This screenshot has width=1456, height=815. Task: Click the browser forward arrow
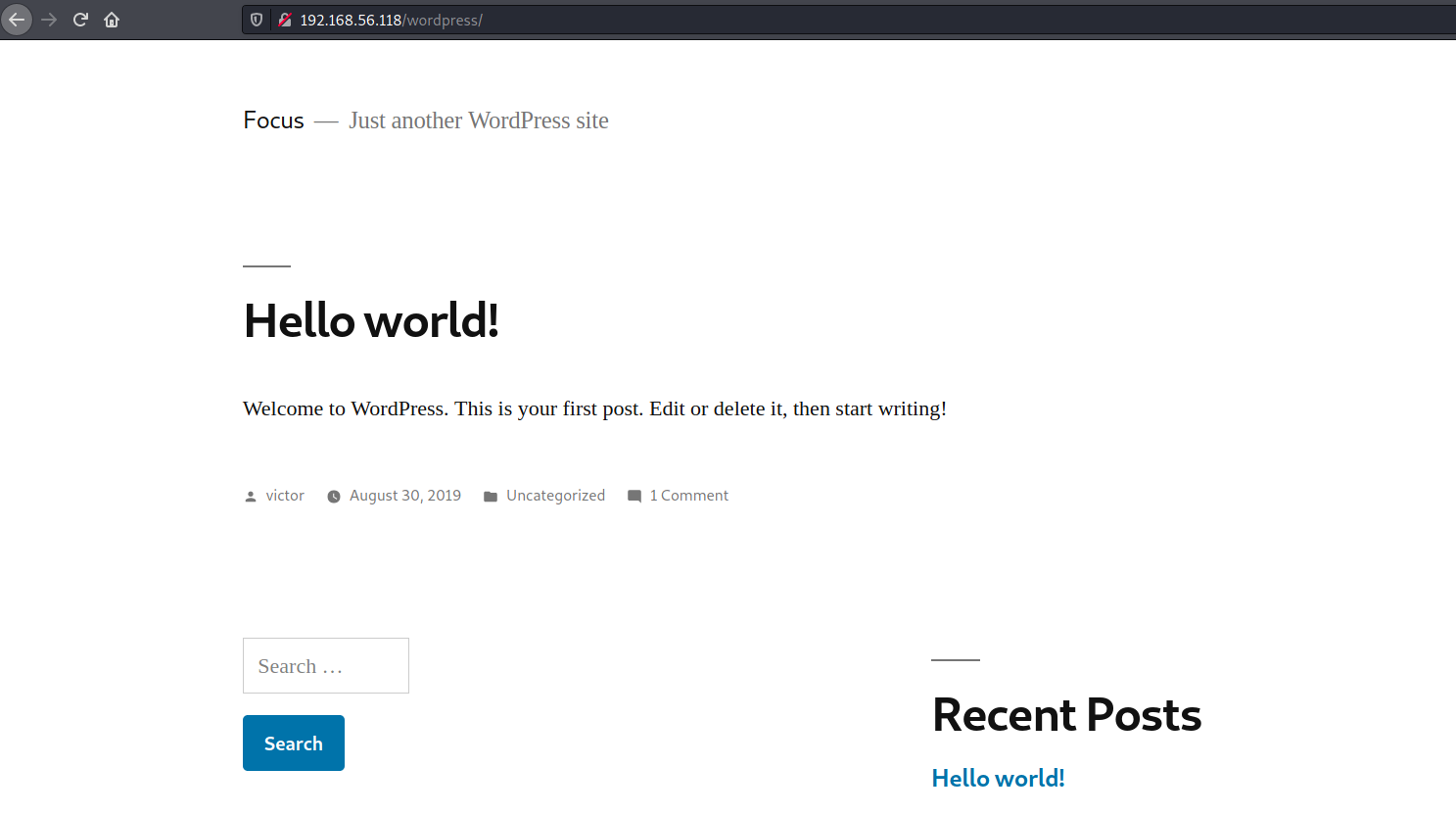(49, 20)
